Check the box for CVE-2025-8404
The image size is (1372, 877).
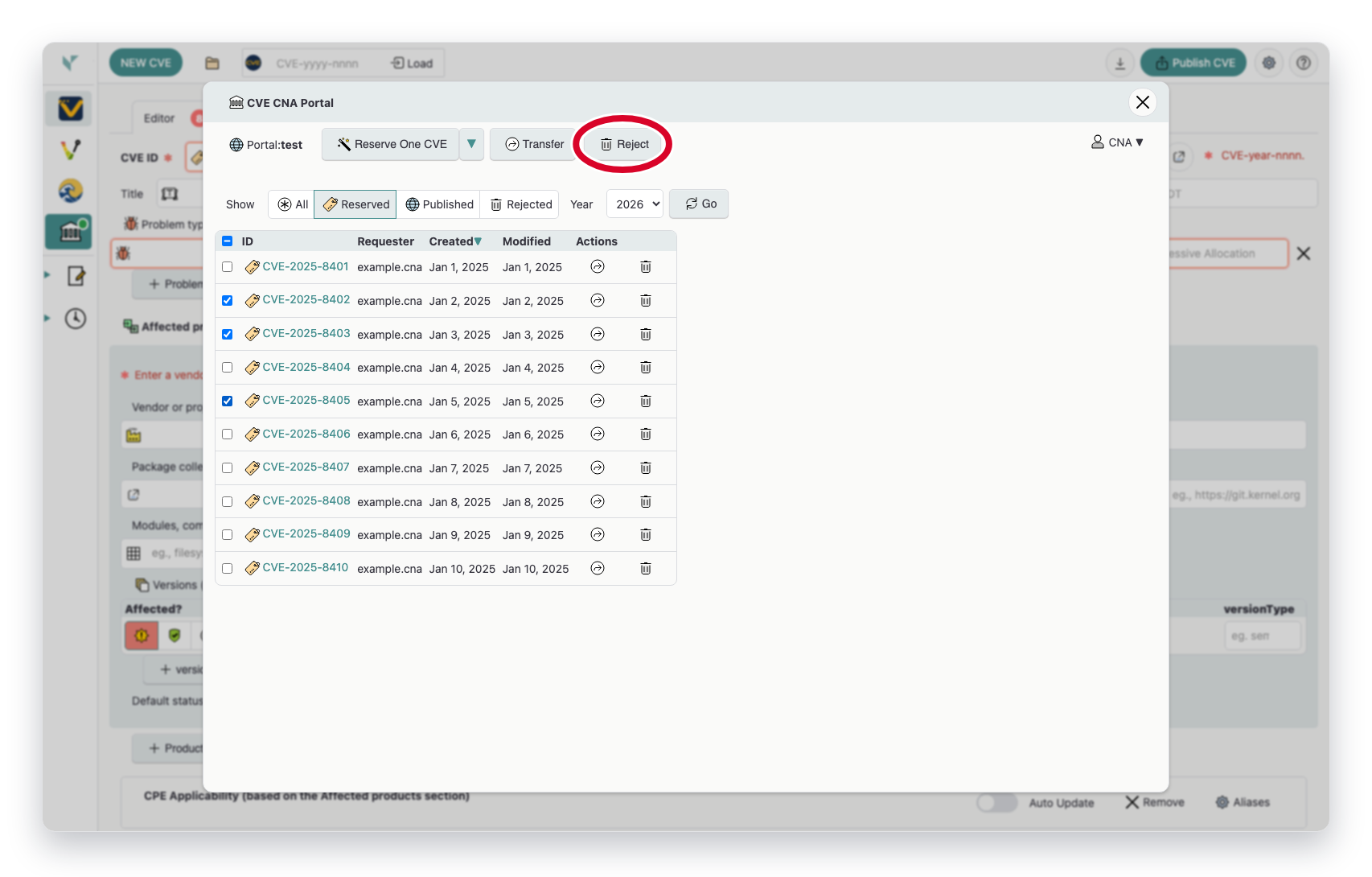point(228,367)
